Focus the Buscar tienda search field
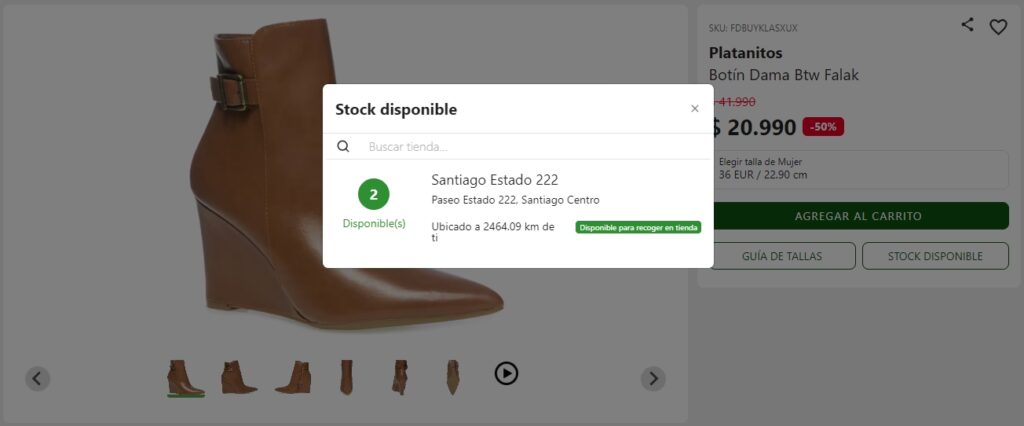 (530, 146)
